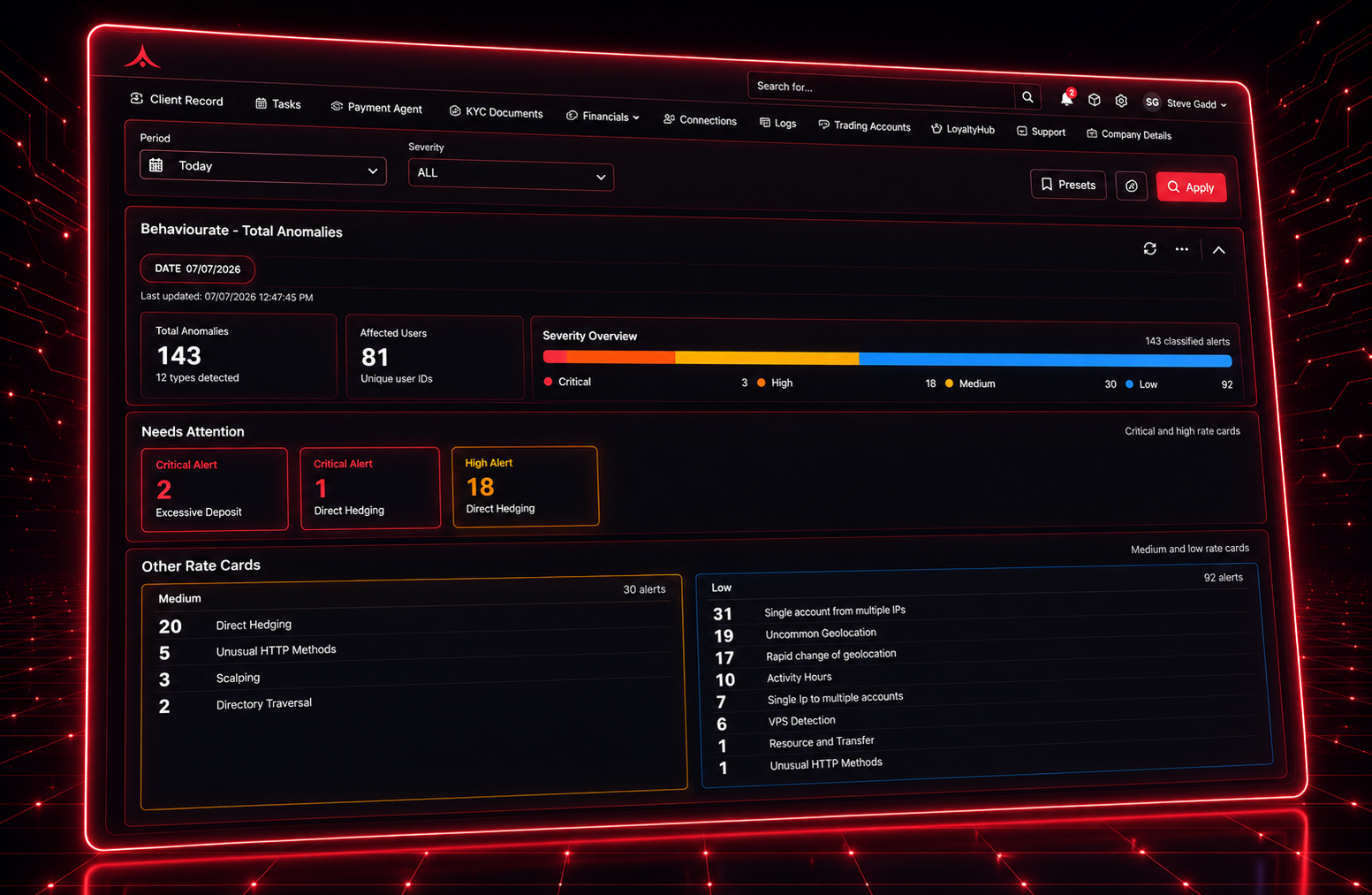1372x895 pixels.
Task: Expand the Financials menu
Action: point(603,117)
